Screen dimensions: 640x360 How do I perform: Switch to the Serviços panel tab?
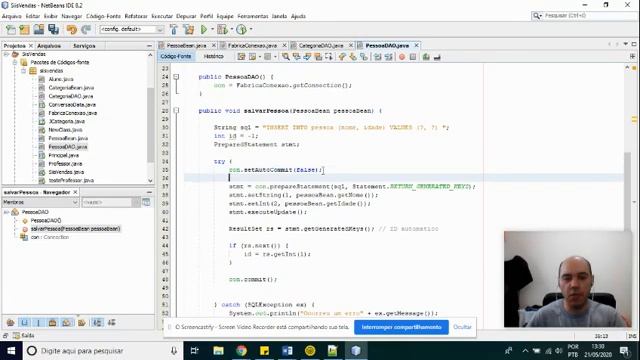[84, 46]
